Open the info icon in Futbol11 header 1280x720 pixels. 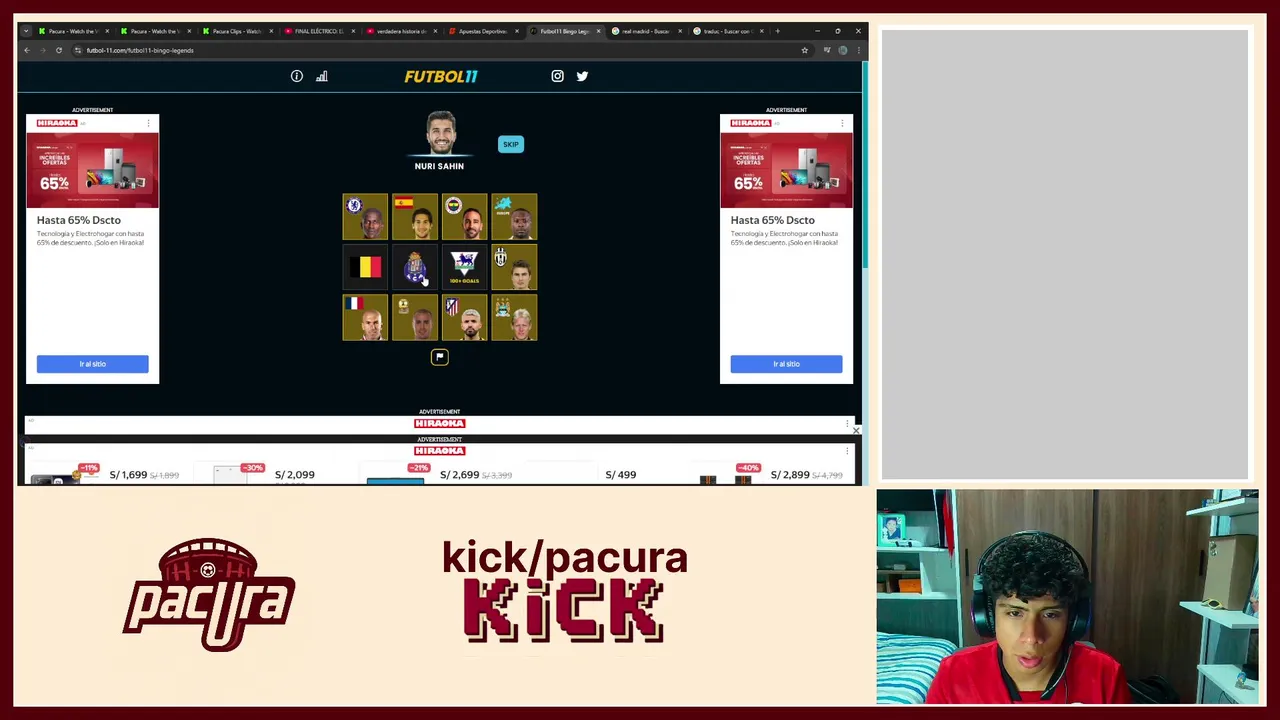point(297,76)
